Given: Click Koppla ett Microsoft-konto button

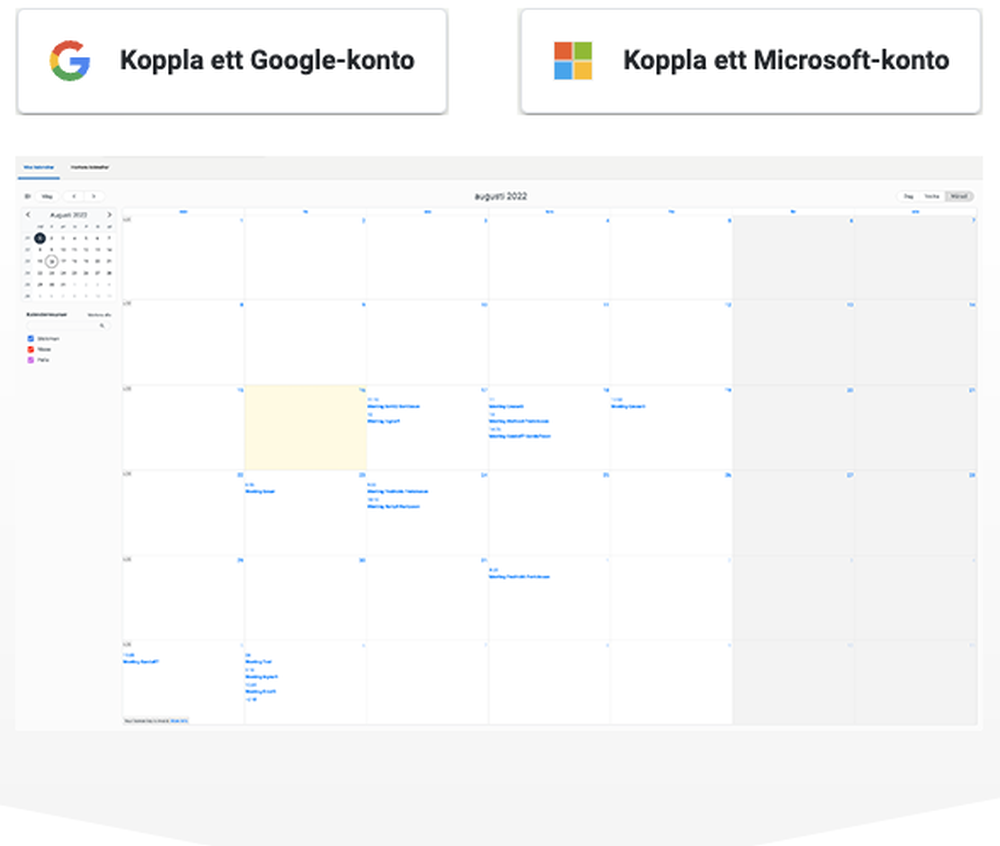Looking at the screenshot, I should [751, 61].
